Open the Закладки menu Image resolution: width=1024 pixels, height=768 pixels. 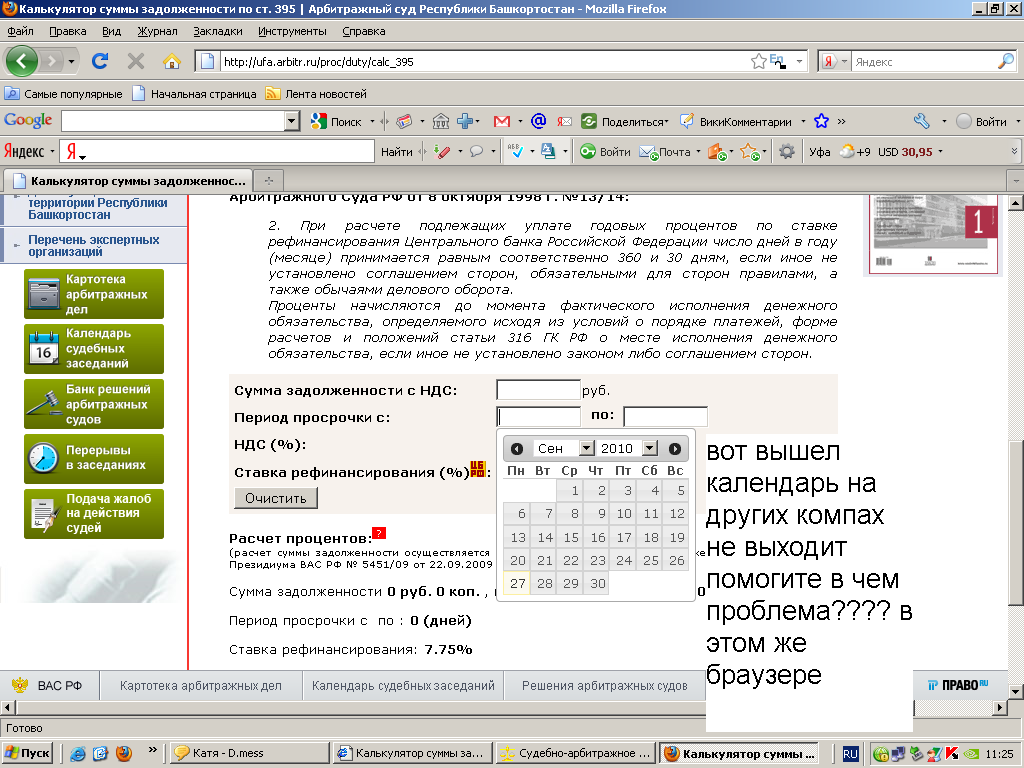click(217, 31)
